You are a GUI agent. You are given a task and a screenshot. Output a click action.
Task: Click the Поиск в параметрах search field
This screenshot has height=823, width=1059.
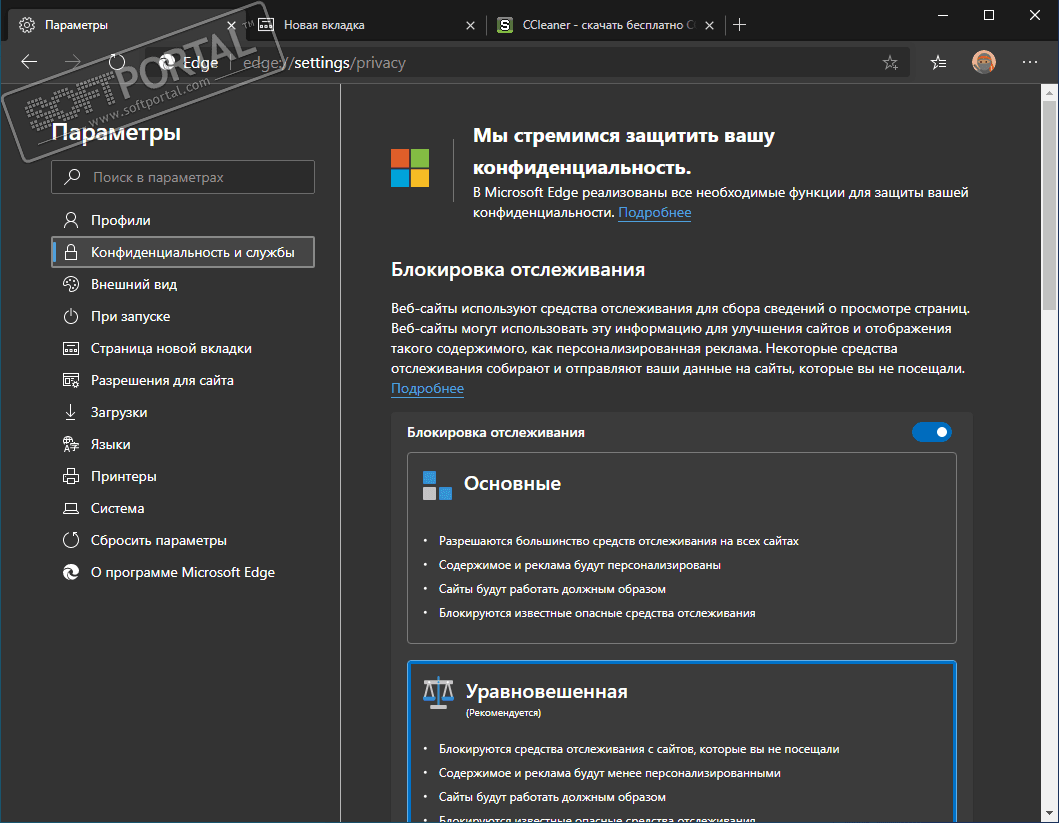(x=183, y=177)
